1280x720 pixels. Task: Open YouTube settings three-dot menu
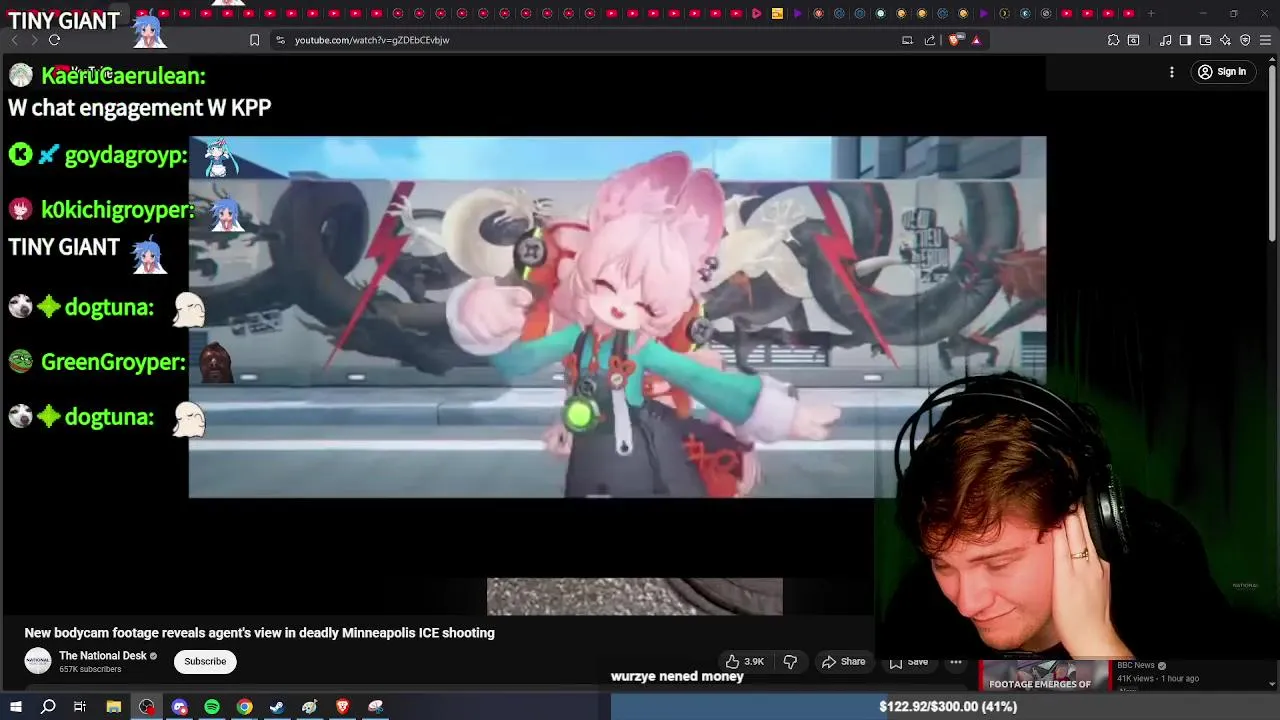[1171, 72]
